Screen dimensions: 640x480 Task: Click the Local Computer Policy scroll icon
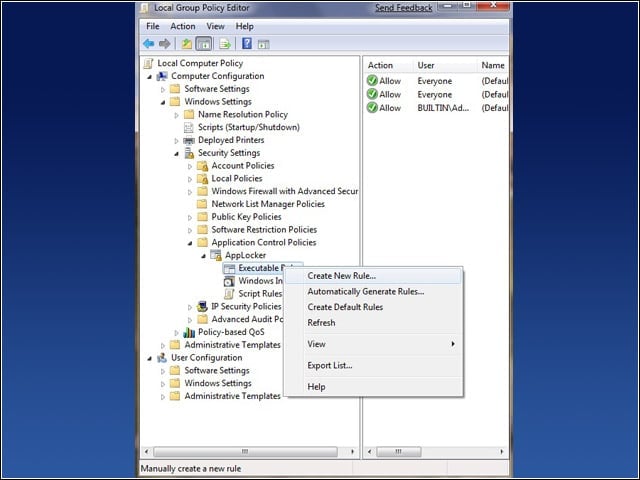click(149, 63)
